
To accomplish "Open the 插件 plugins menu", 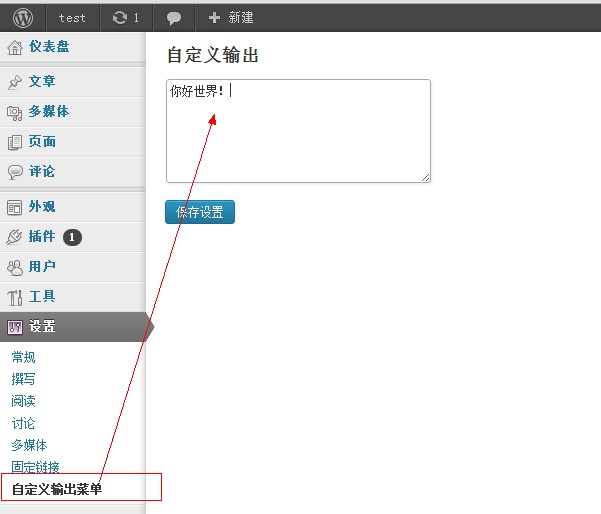I will 42,237.
